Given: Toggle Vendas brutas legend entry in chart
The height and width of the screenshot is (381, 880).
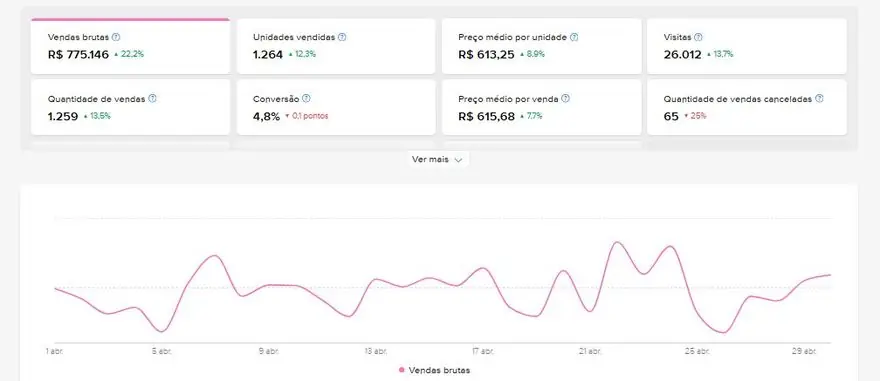Looking at the screenshot, I should pos(434,370).
